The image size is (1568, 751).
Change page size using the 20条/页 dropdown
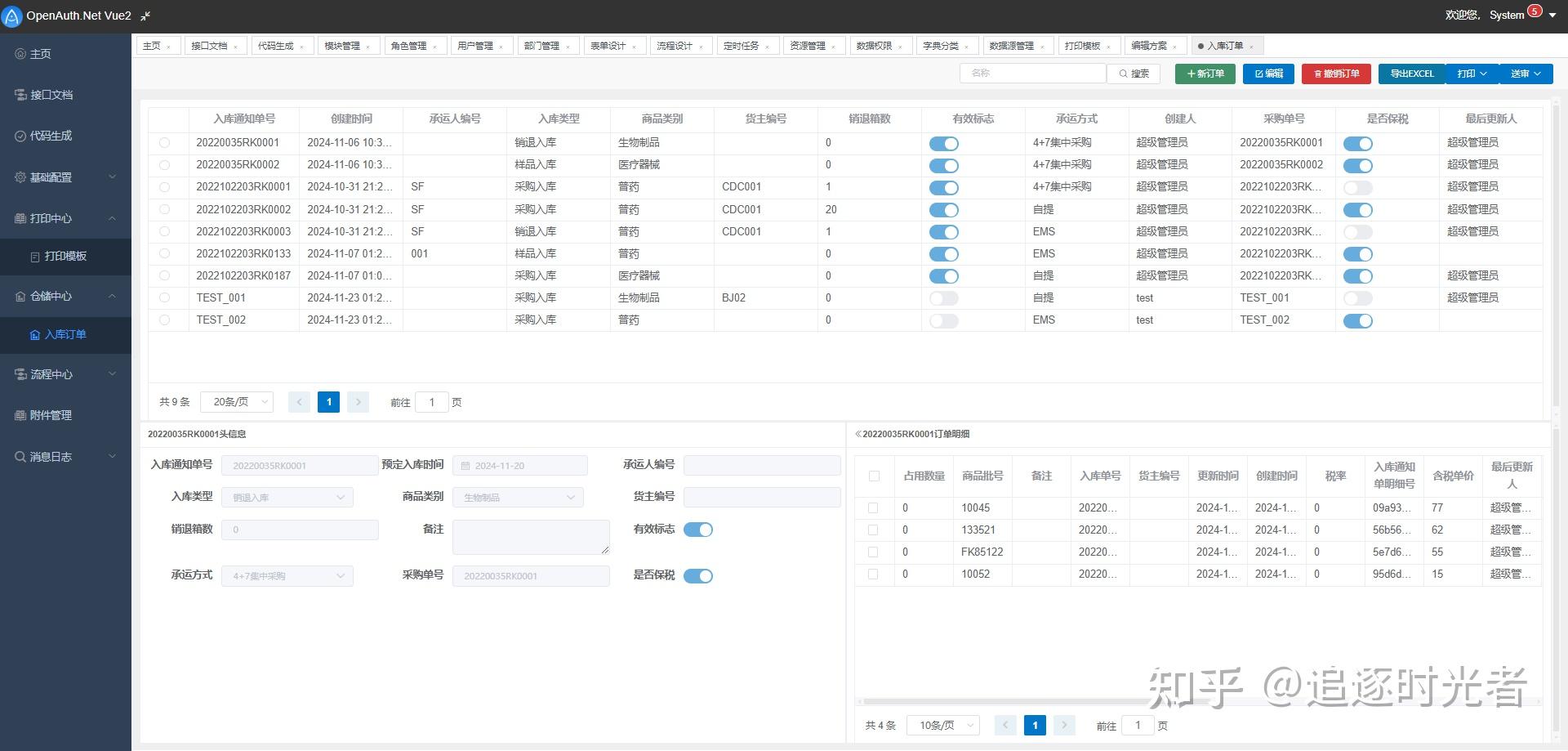(x=236, y=401)
